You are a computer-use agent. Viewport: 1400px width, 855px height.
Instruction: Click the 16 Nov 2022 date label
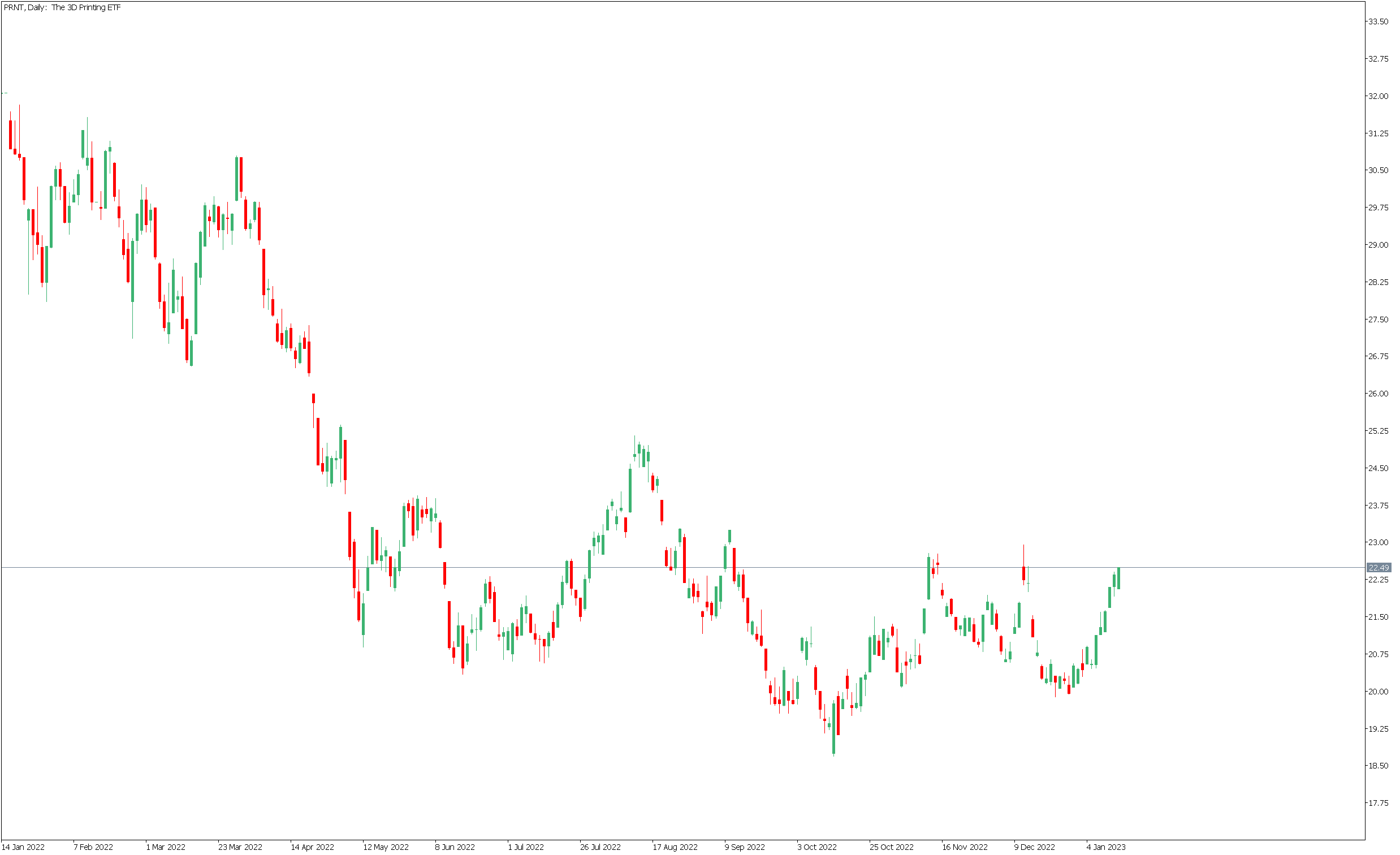coord(965,847)
